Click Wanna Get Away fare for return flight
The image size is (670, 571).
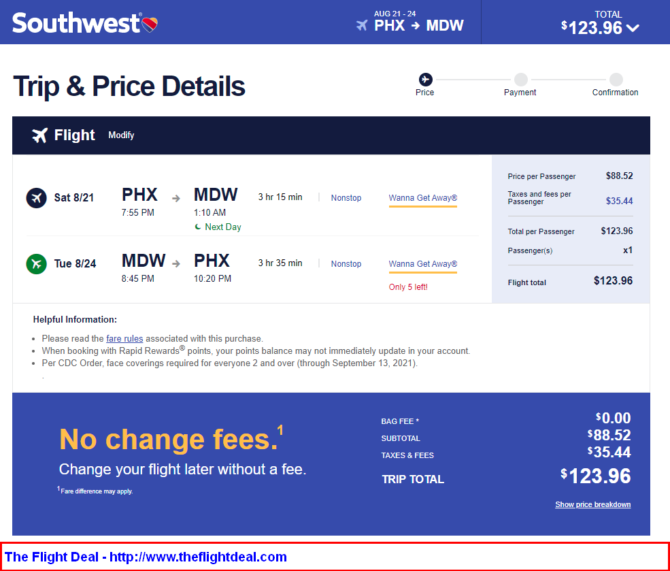point(423,264)
